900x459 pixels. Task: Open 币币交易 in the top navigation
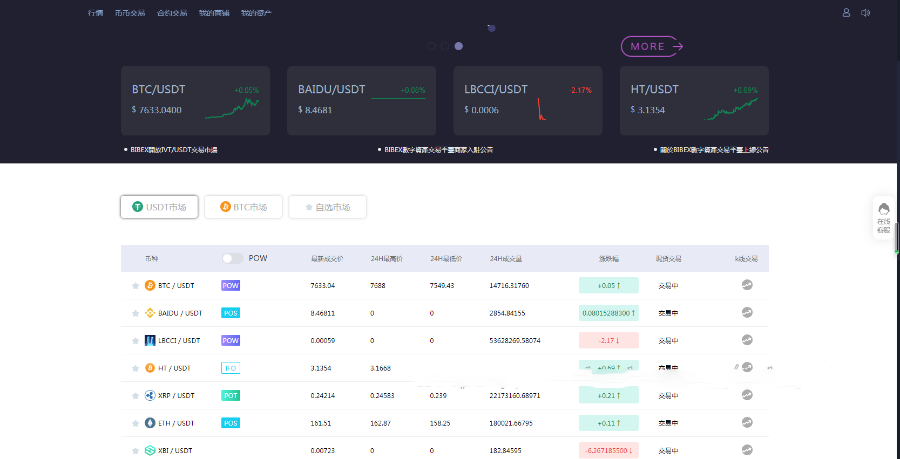(130, 13)
